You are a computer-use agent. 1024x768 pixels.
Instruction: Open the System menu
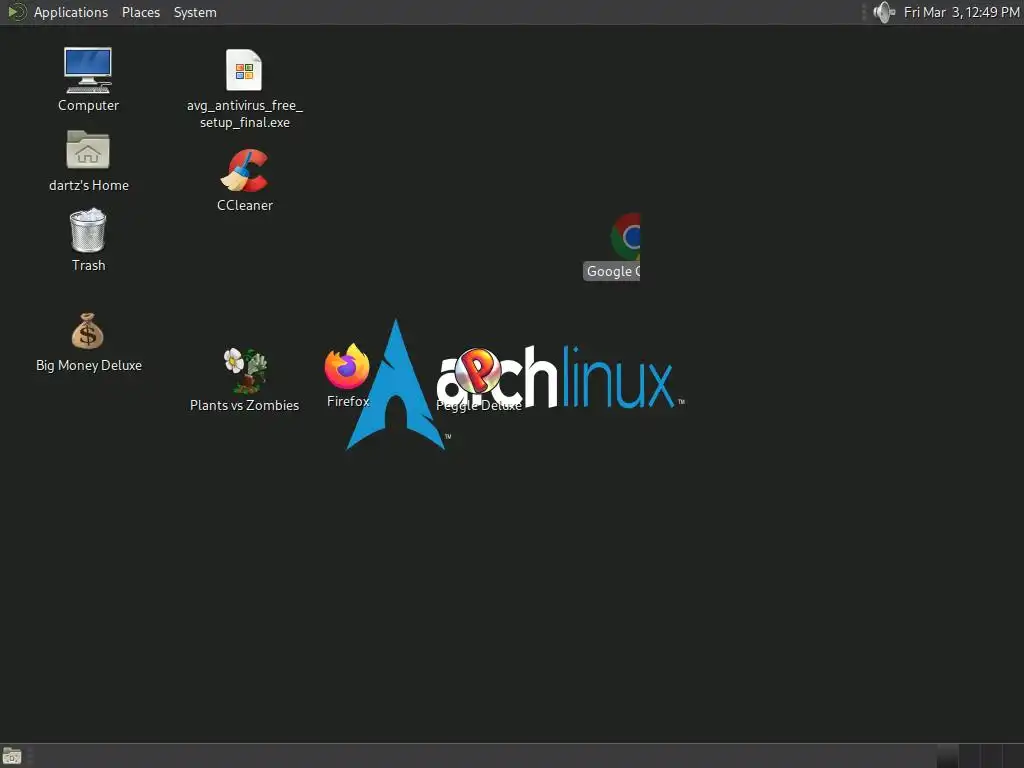click(195, 12)
